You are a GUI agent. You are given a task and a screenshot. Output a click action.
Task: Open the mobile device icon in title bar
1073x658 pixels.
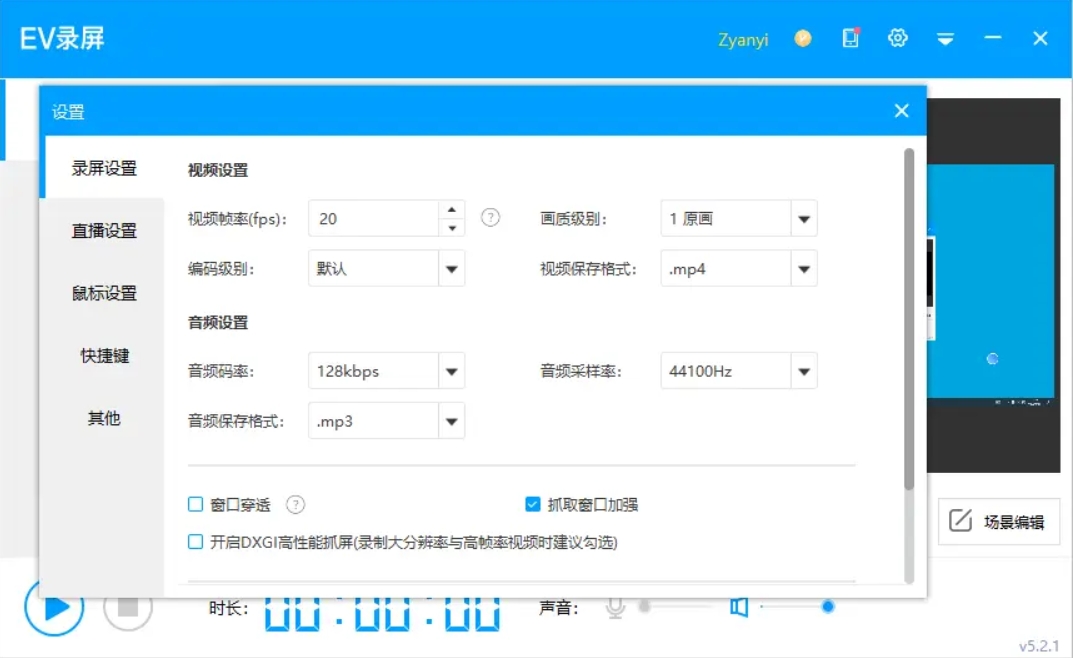pyautogui.click(x=851, y=38)
